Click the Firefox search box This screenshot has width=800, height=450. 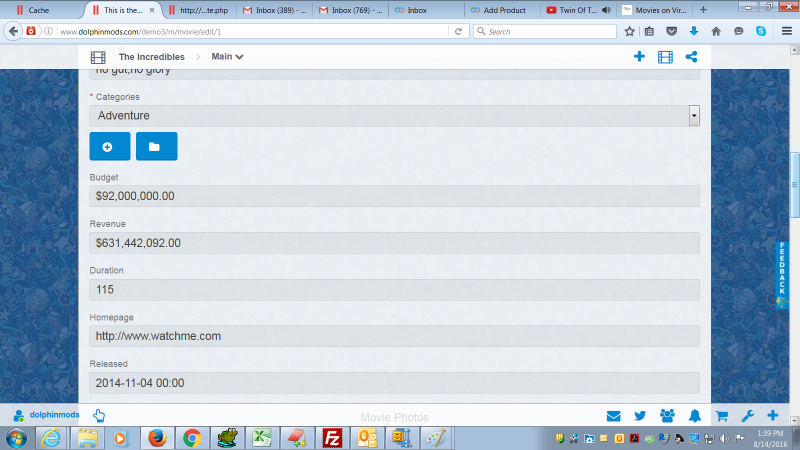point(545,31)
